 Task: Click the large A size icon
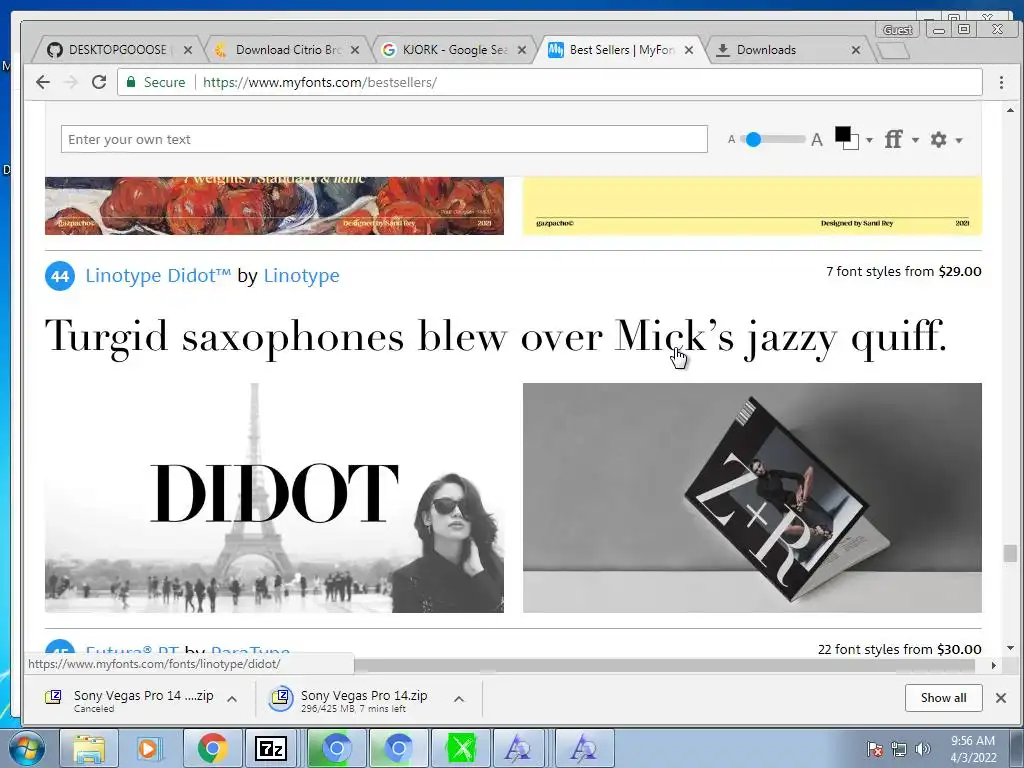click(x=816, y=139)
